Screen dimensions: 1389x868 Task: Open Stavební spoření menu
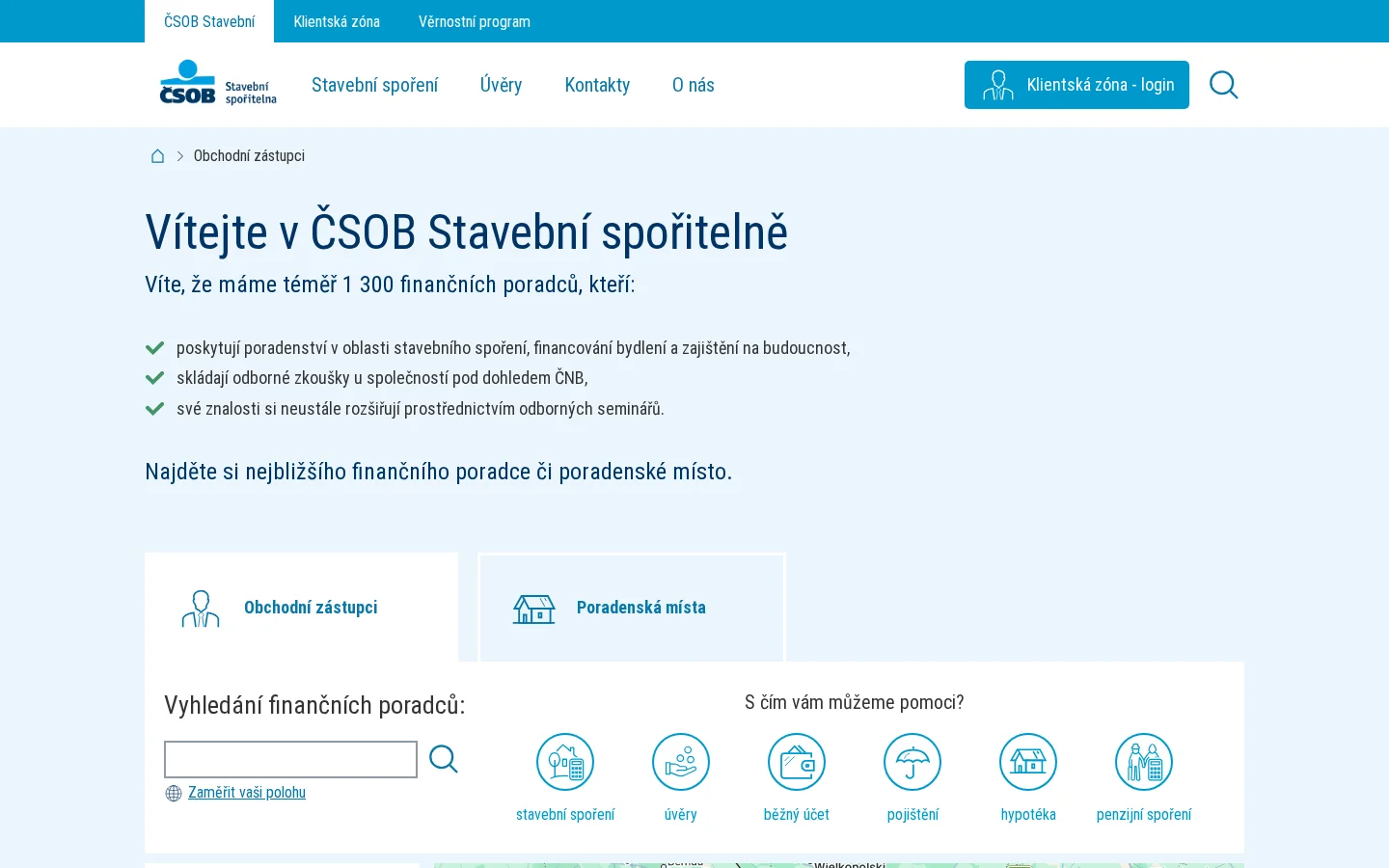coord(374,85)
